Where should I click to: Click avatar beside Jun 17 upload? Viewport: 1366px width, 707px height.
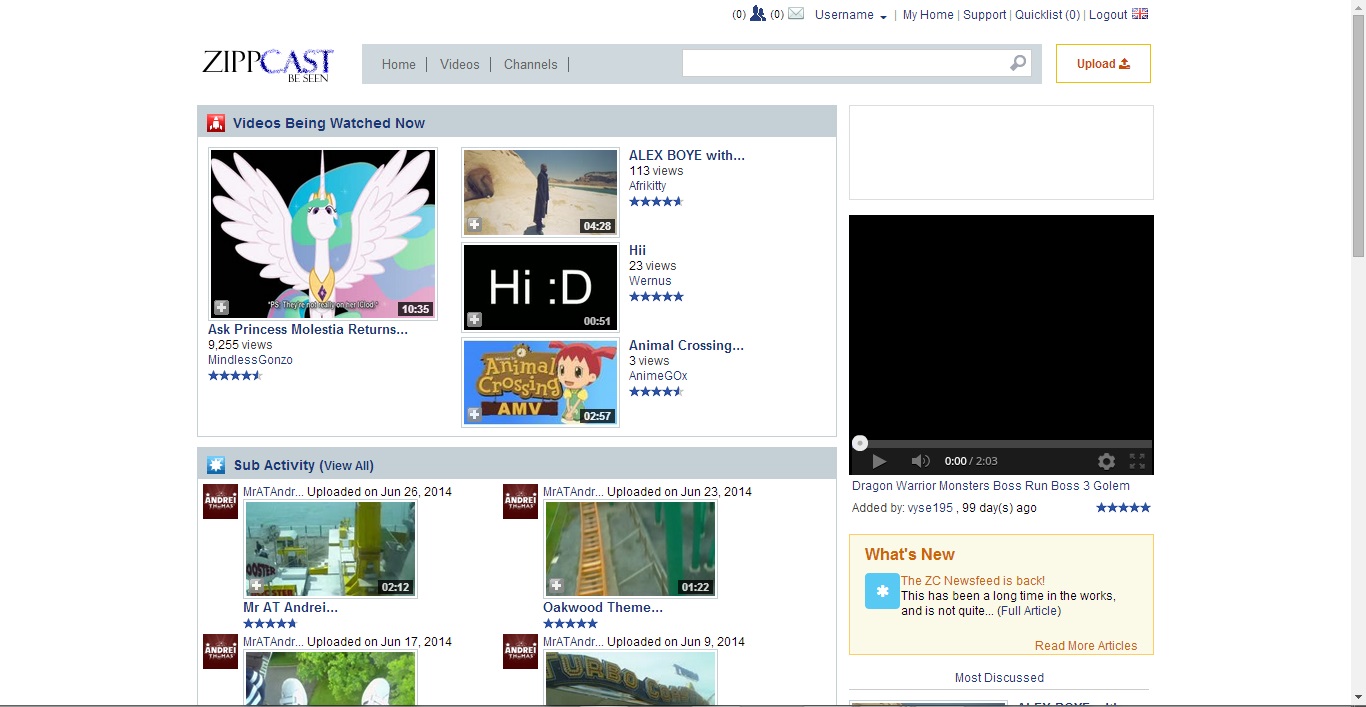pos(220,651)
